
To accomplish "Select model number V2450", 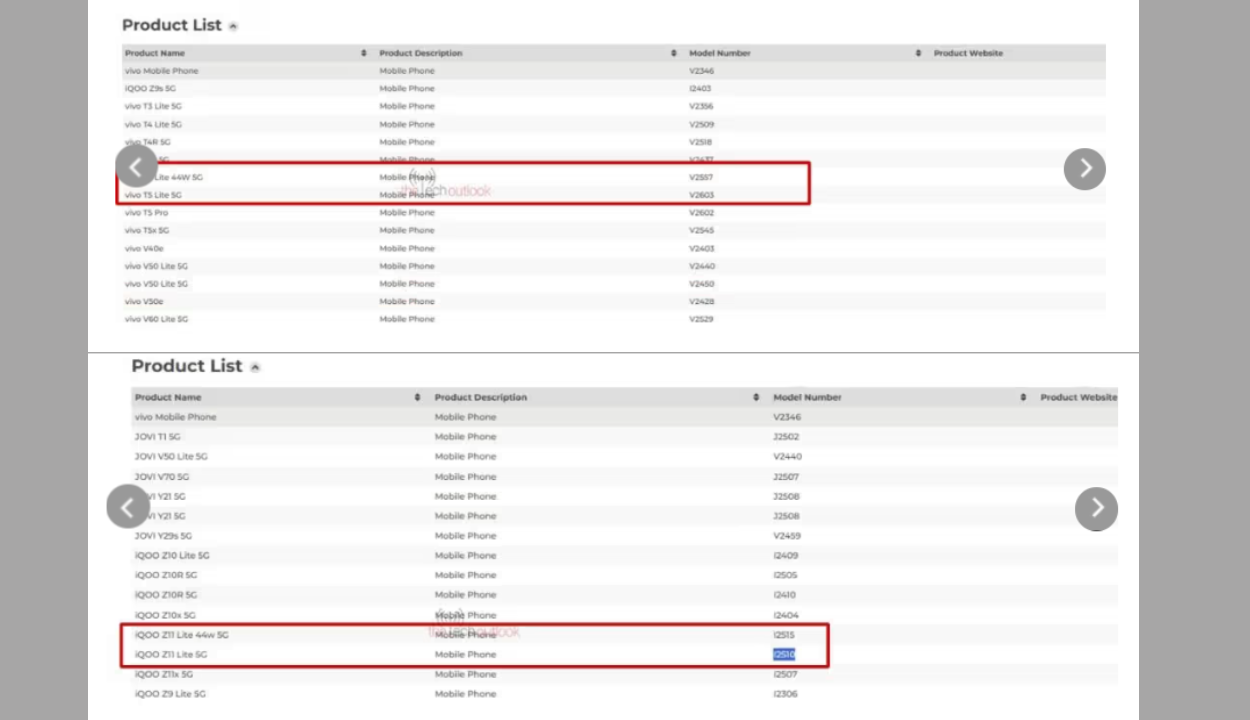I will (x=701, y=284).
